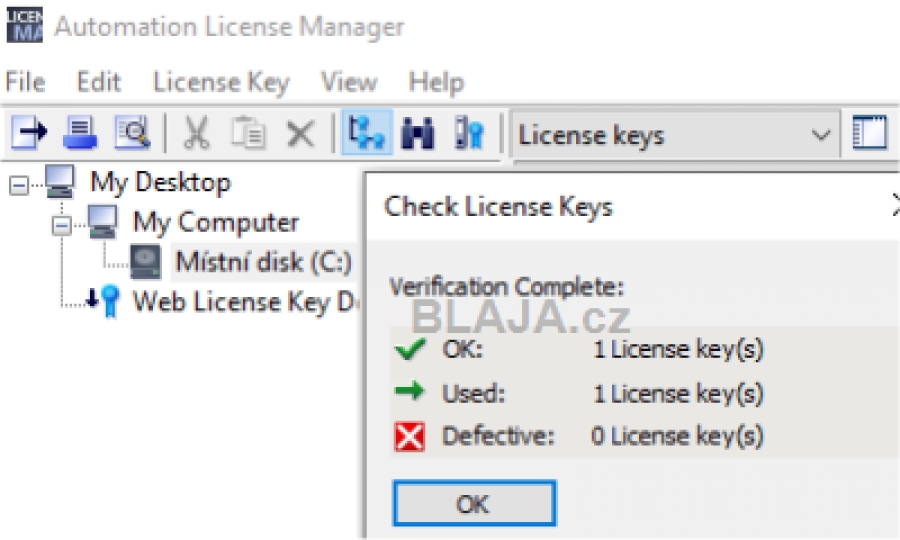Open the File menu
Screen dimensions: 900x540
pos(25,82)
